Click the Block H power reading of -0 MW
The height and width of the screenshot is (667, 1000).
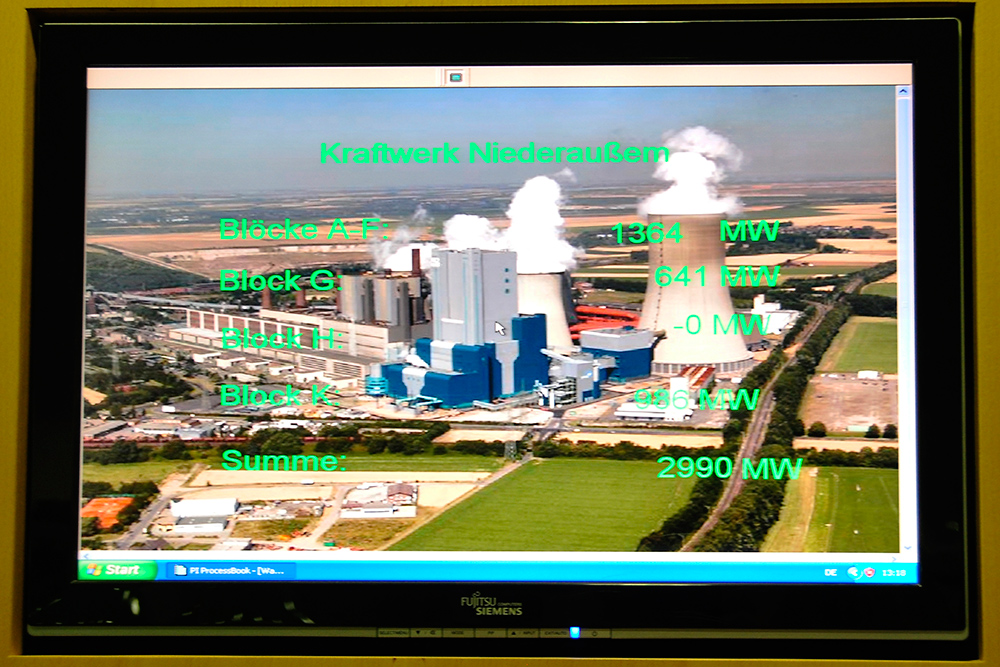click(x=720, y=324)
